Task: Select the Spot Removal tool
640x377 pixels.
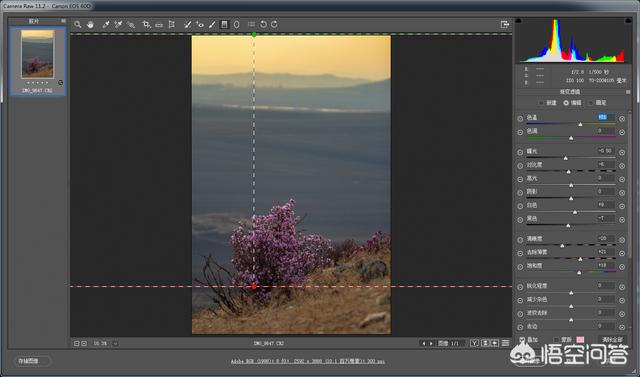Action: 187,24
